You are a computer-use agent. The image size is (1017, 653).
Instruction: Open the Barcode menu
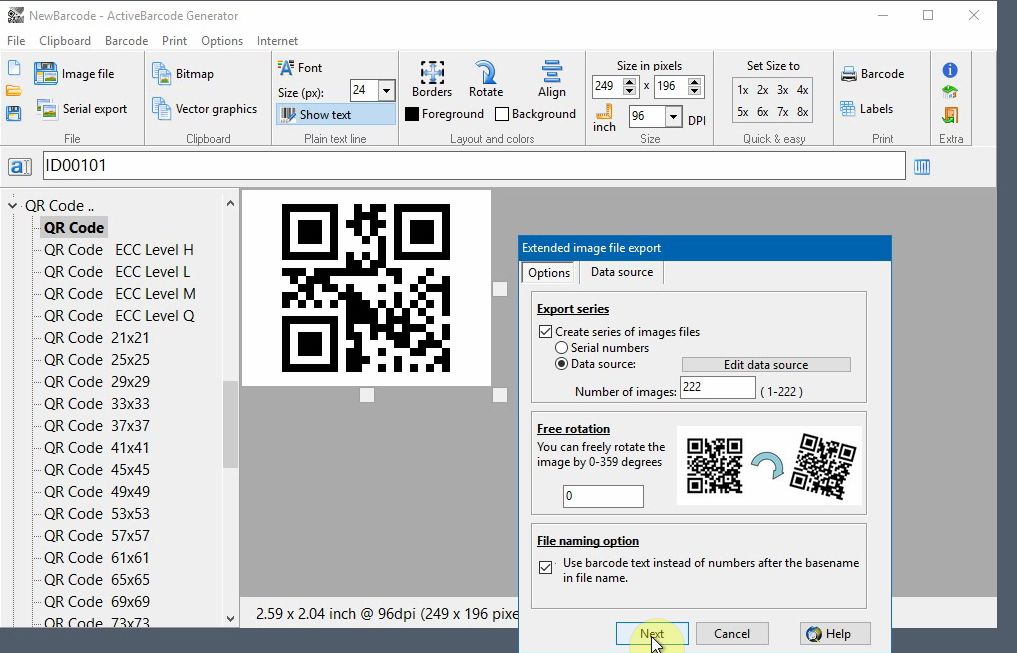click(126, 41)
